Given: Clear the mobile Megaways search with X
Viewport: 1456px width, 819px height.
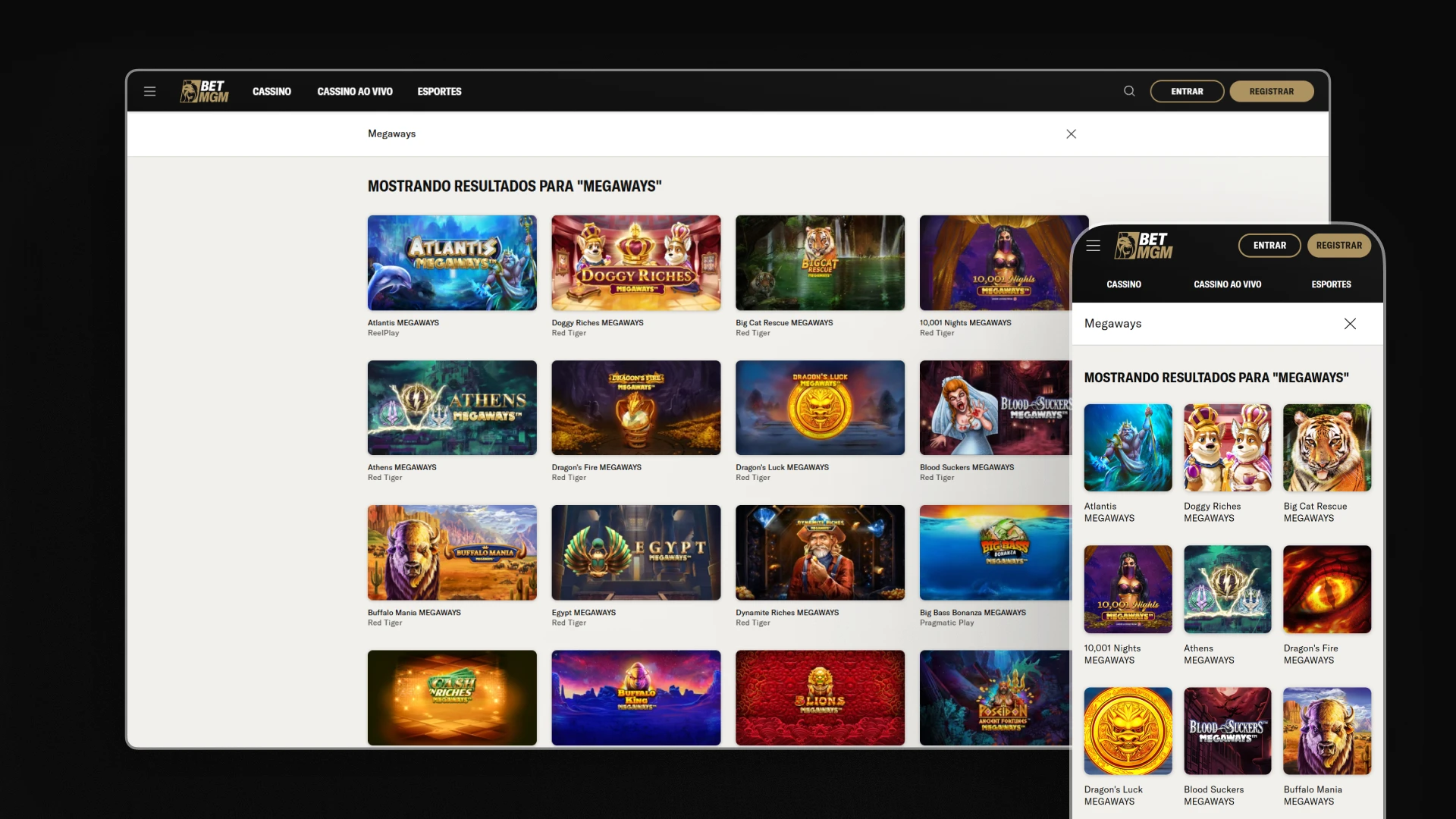Looking at the screenshot, I should [x=1350, y=324].
